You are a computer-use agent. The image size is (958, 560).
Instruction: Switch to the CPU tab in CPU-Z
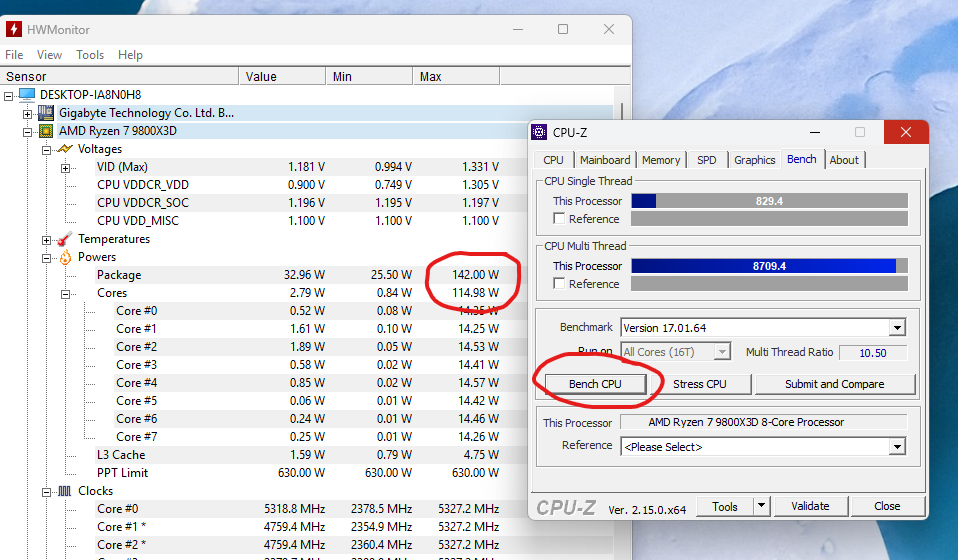tap(554, 160)
